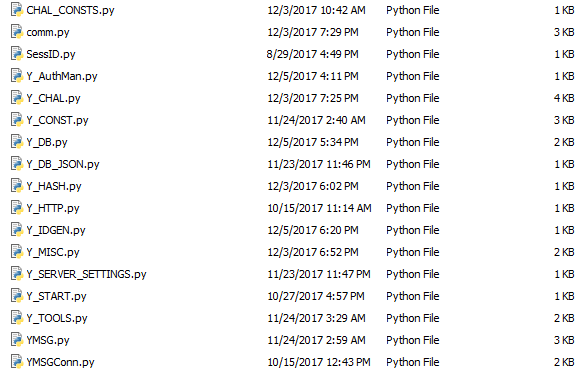
Task: Select the Y_DB.py file icon
Action: click(17, 141)
